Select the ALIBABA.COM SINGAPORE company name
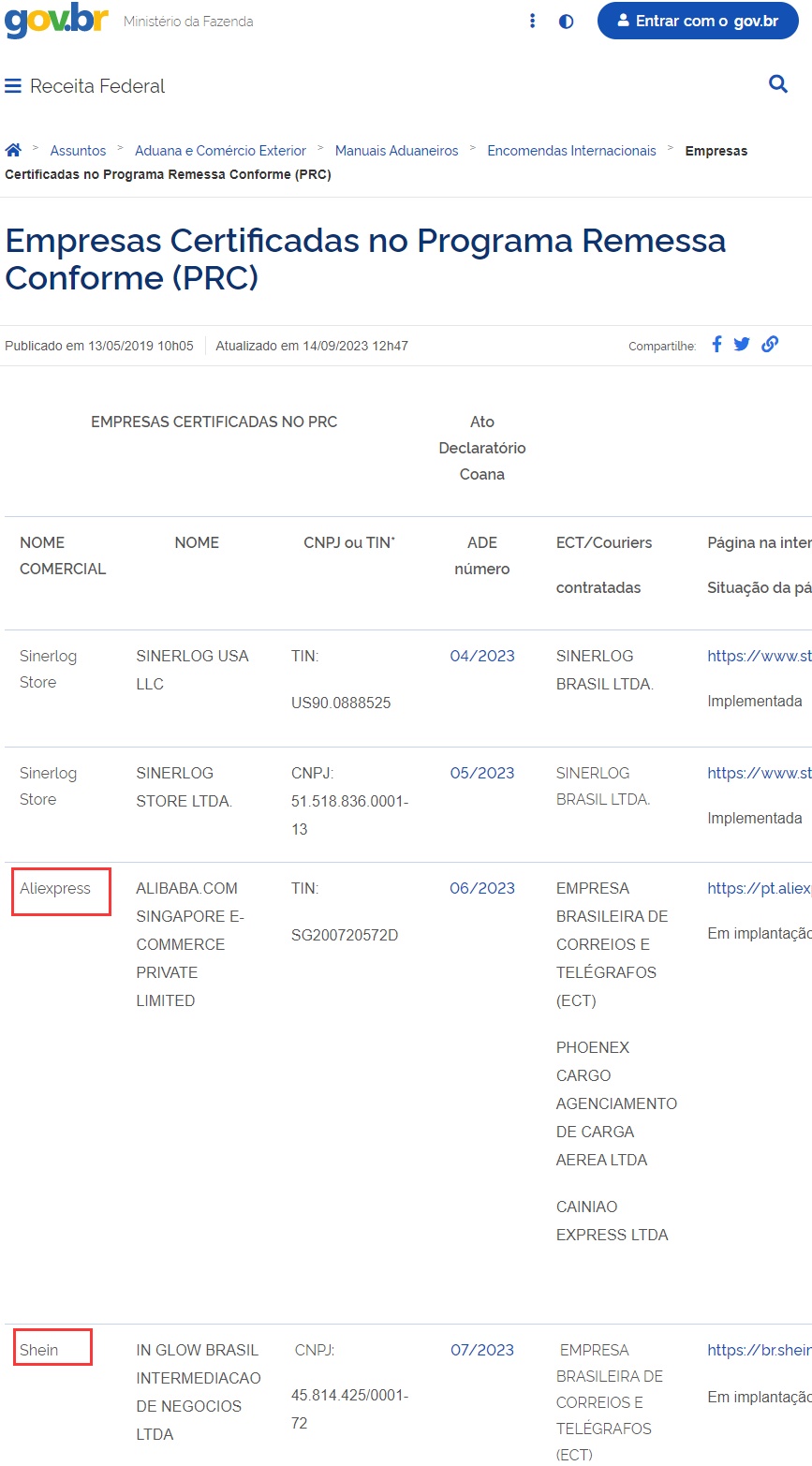This screenshot has height=1466, width=812. 190,944
